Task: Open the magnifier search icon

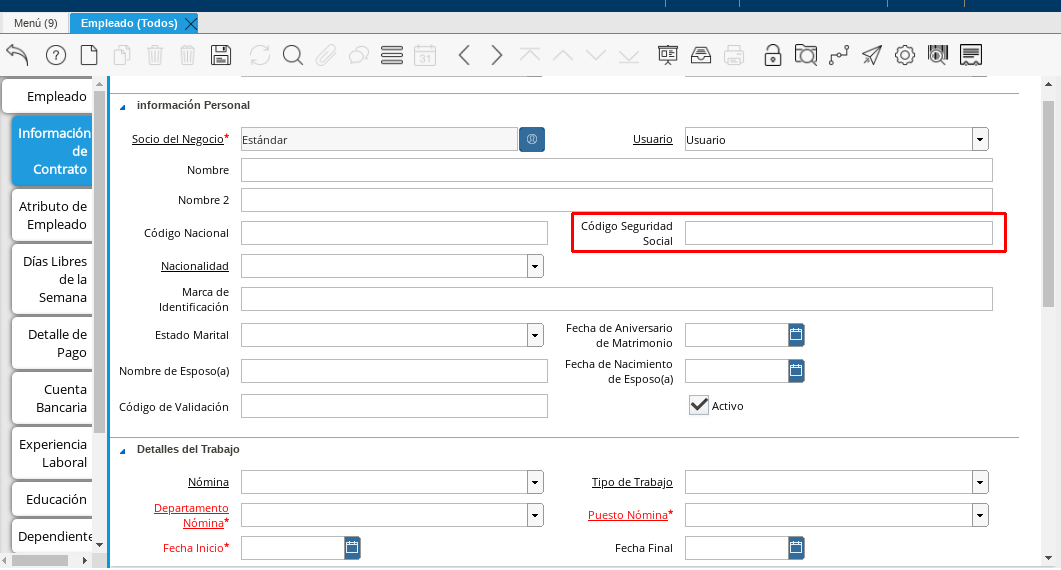Action: coord(292,55)
